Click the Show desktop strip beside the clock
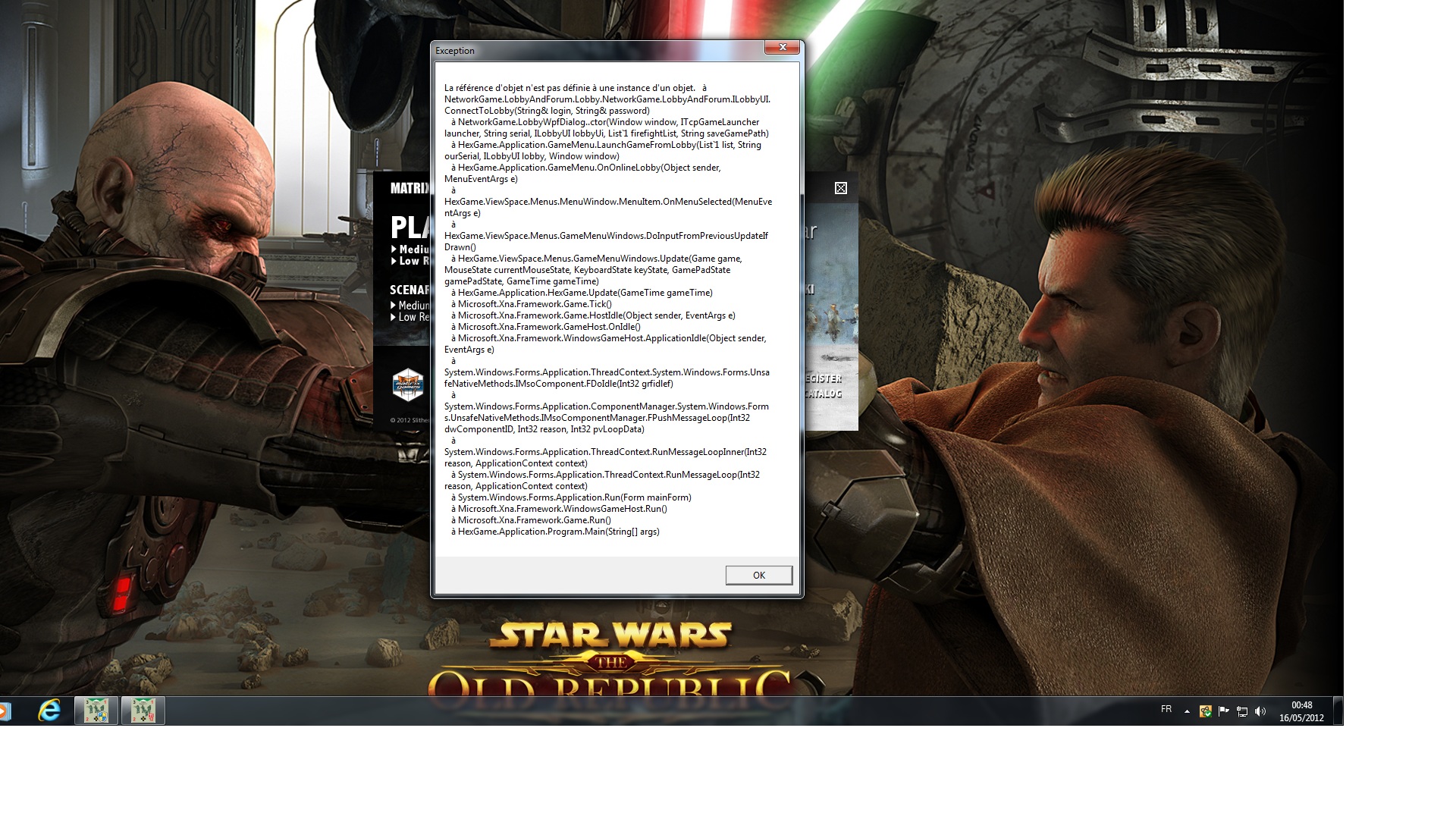Screen dimensions: 1456x819 coord(1338,711)
